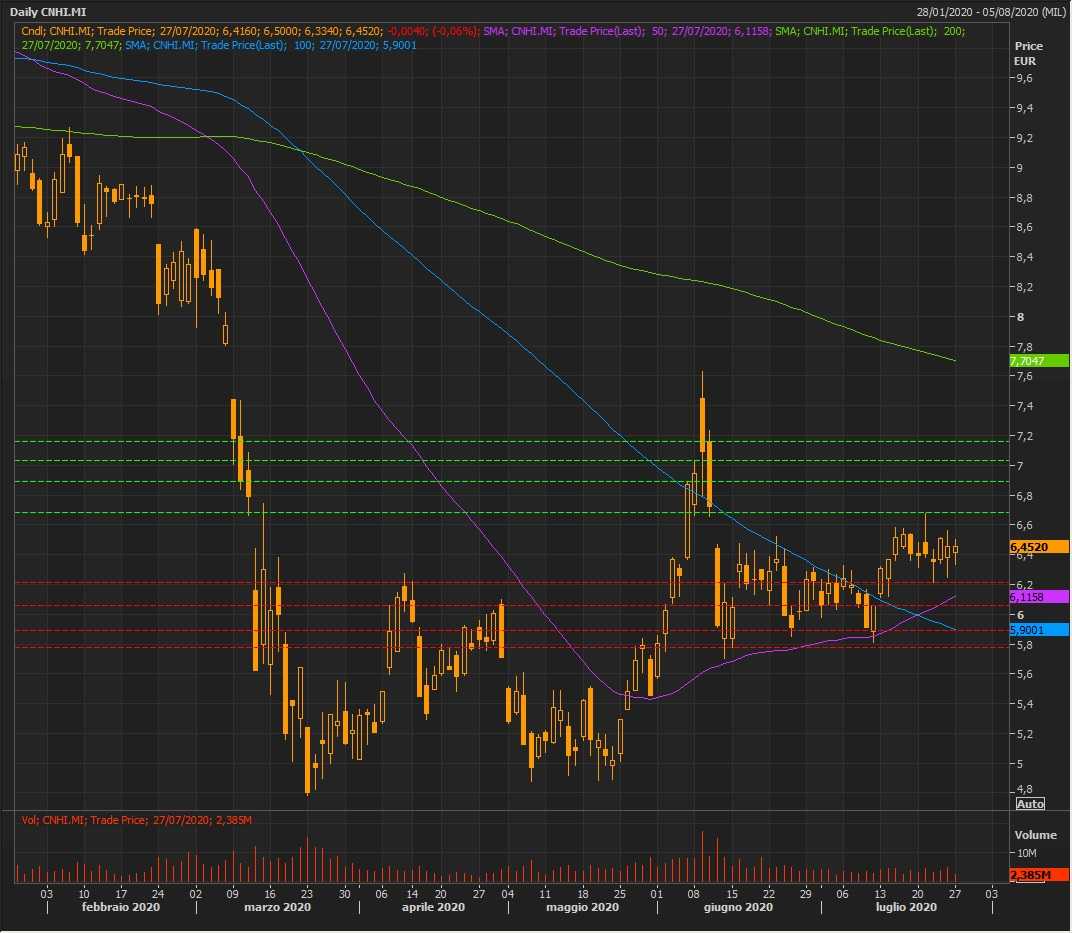Click the Price EUR axis header

(x=1027, y=53)
